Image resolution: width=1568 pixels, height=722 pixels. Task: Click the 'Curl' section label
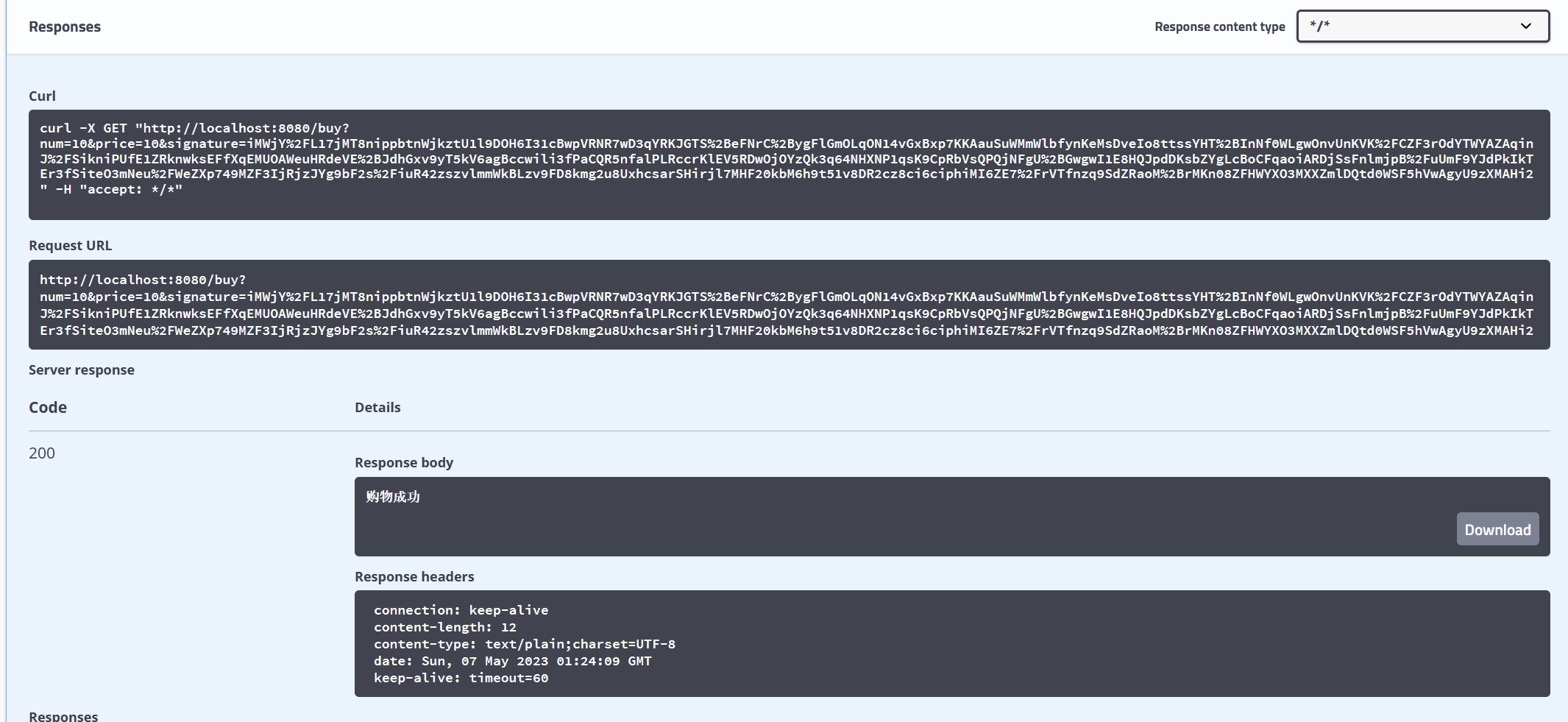(x=42, y=96)
